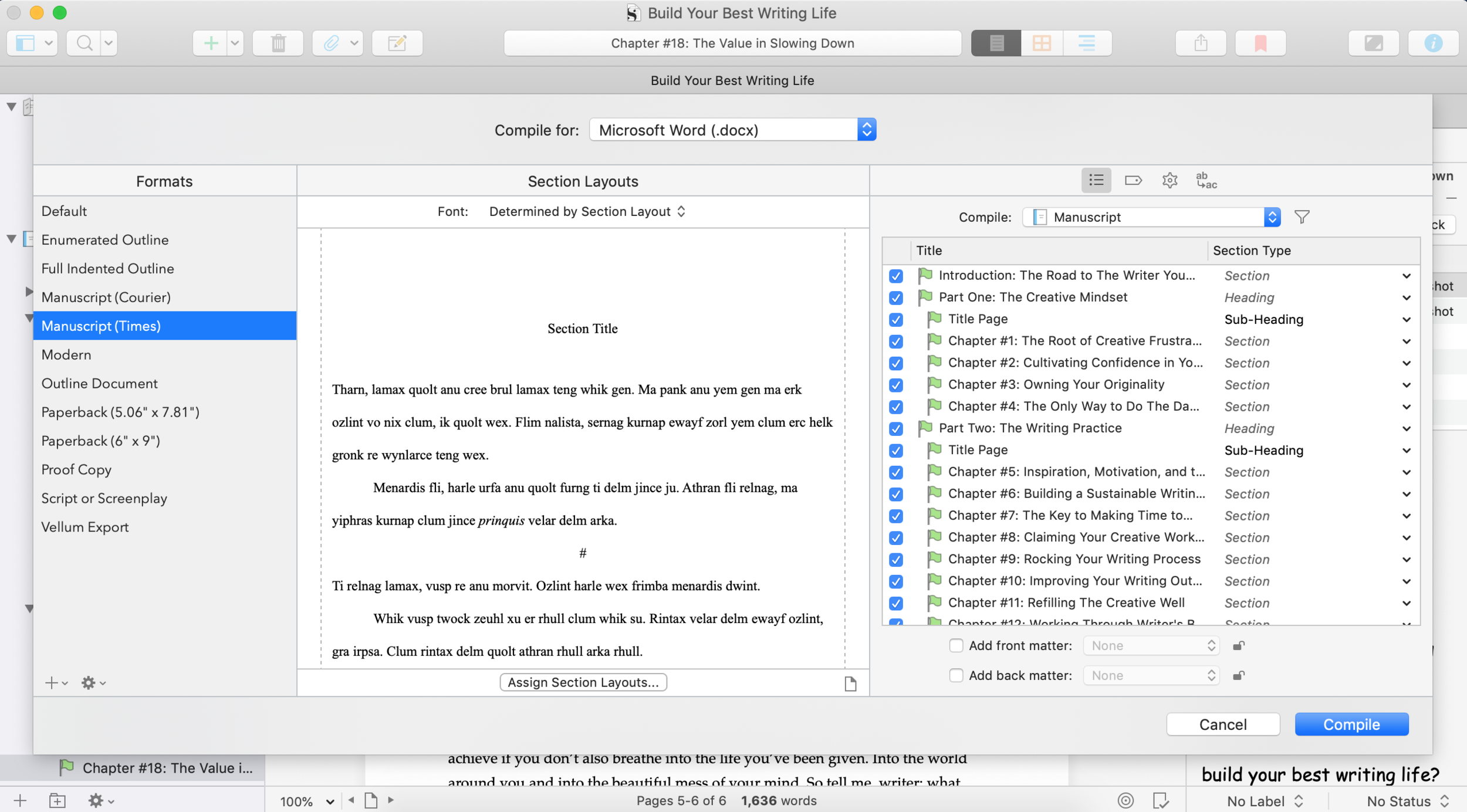This screenshot has height=812, width=1467.
Task: Uncheck the Introduction row checkbox
Action: (895, 276)
